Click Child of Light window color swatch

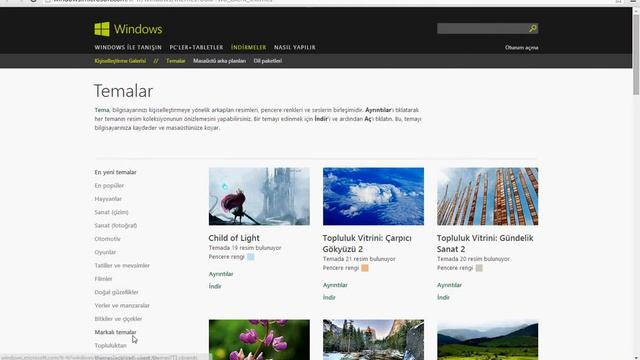click(x=251, y=257)
